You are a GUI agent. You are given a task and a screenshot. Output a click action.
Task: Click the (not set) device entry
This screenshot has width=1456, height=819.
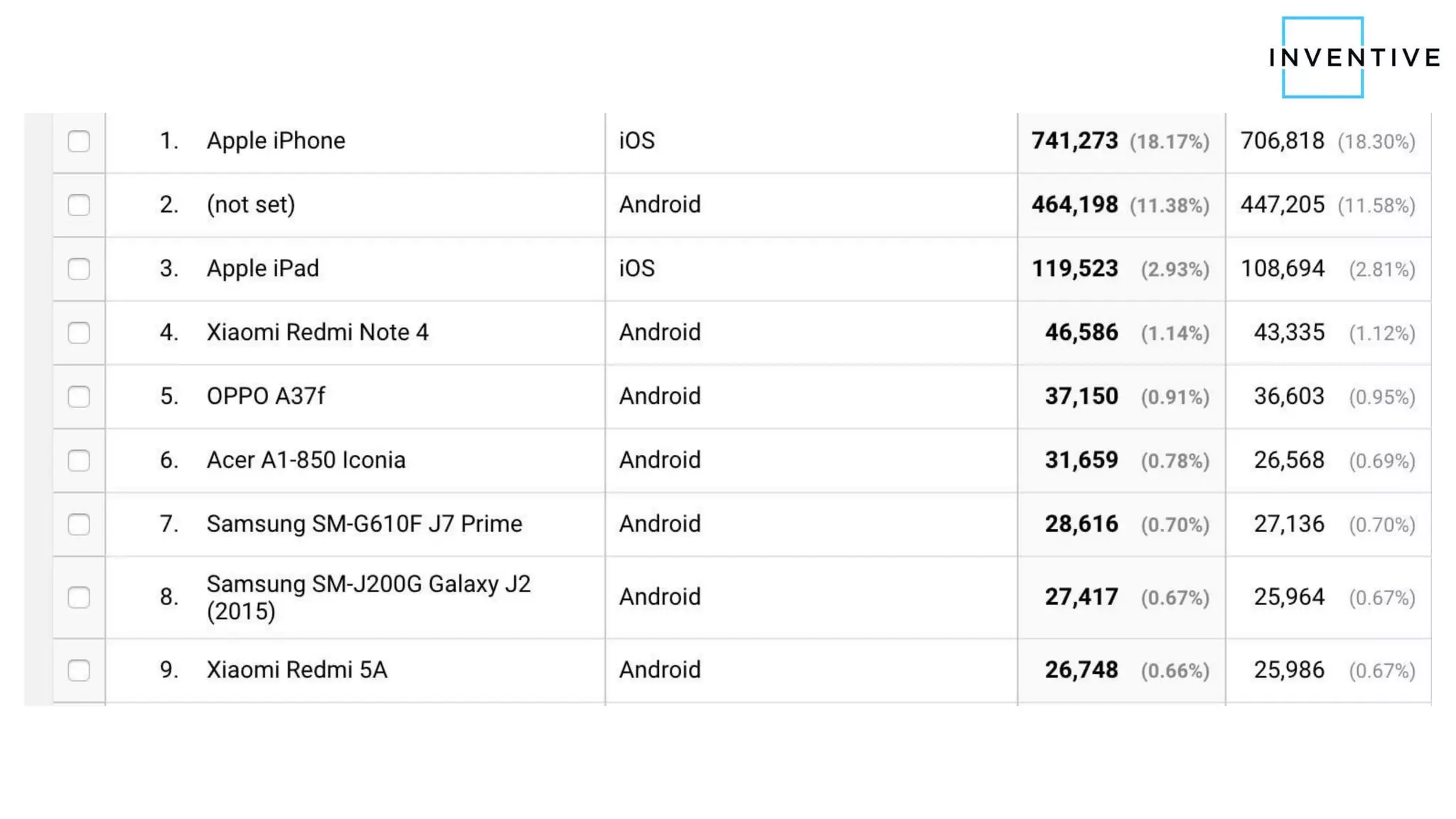(250, 205)
